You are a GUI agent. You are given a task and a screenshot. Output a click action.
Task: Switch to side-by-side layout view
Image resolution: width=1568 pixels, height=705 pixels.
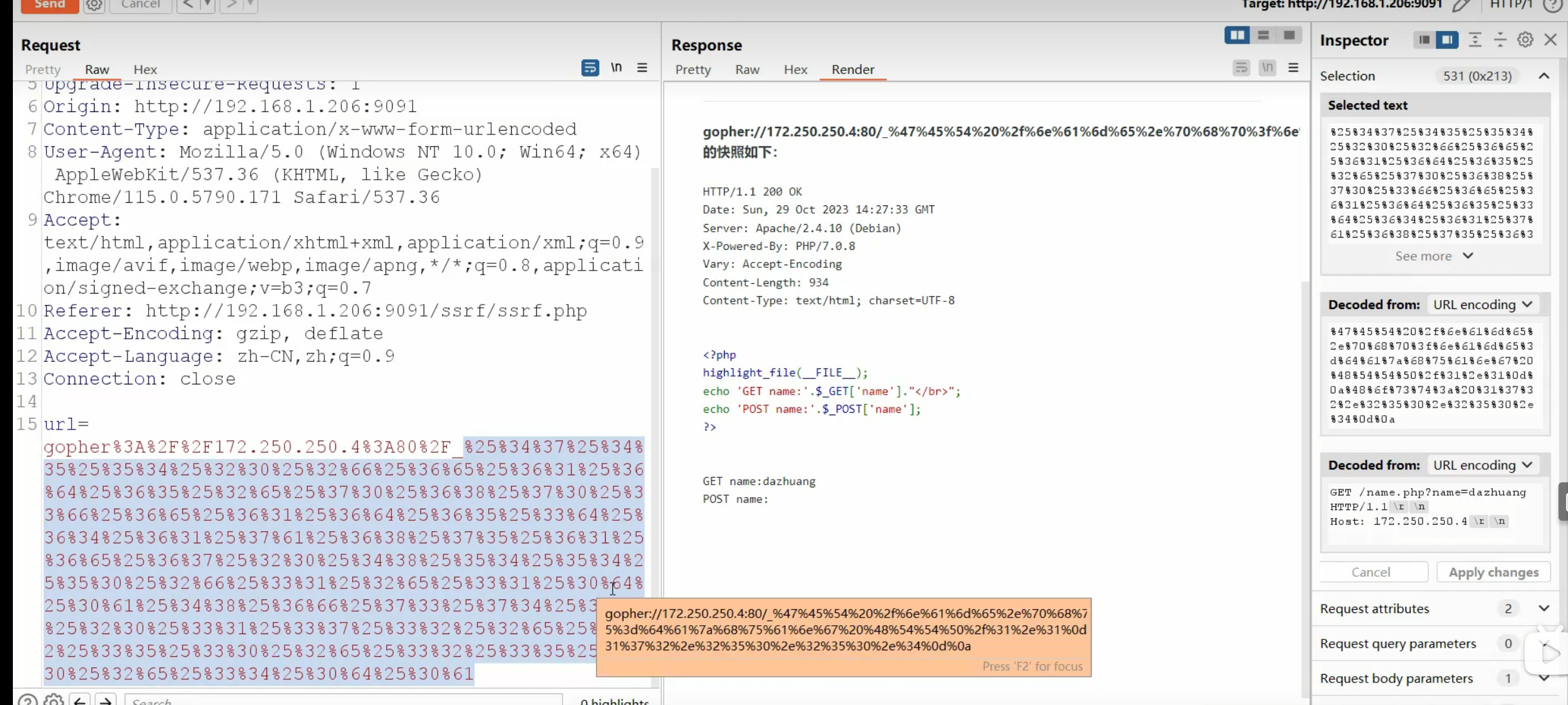point(1237,35)
